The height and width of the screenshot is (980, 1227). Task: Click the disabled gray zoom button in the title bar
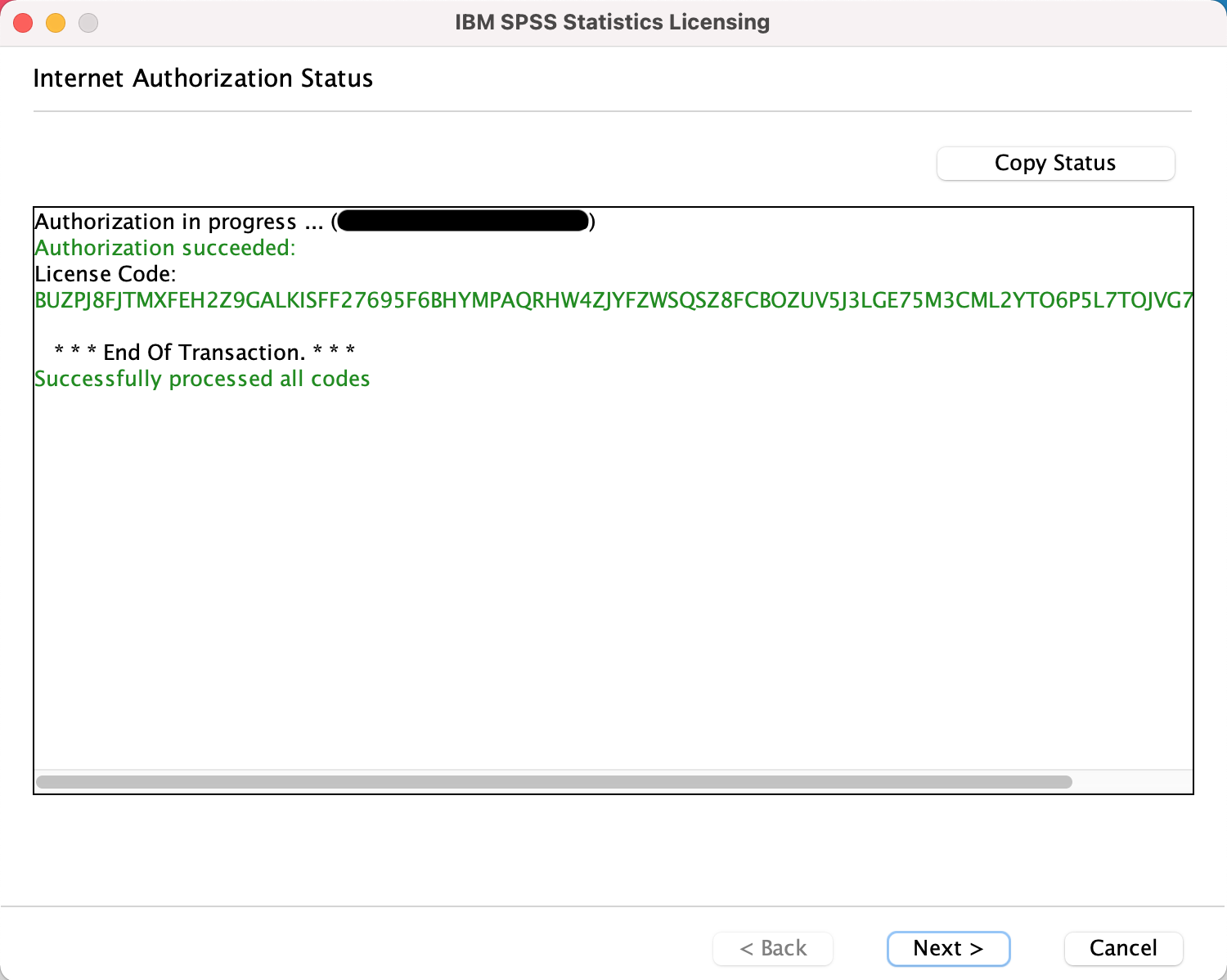coord(88,23)
